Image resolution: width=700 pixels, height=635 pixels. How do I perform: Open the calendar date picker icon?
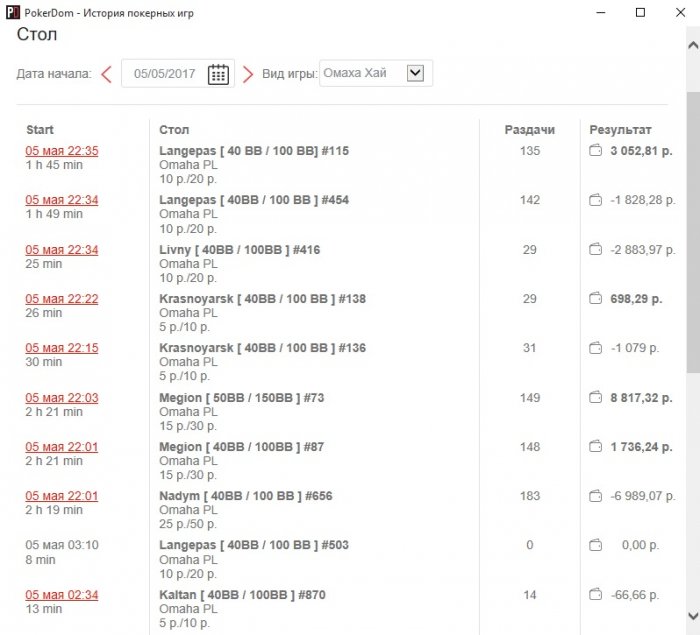218,74
